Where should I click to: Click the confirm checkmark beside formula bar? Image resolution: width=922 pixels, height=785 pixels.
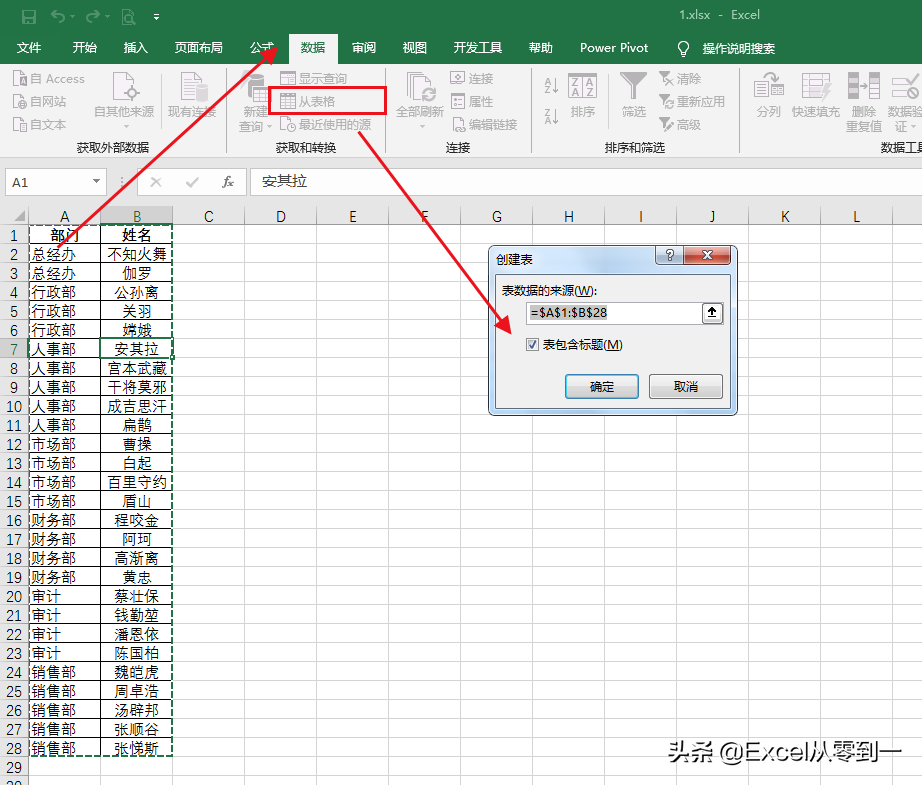coord(192,182)
